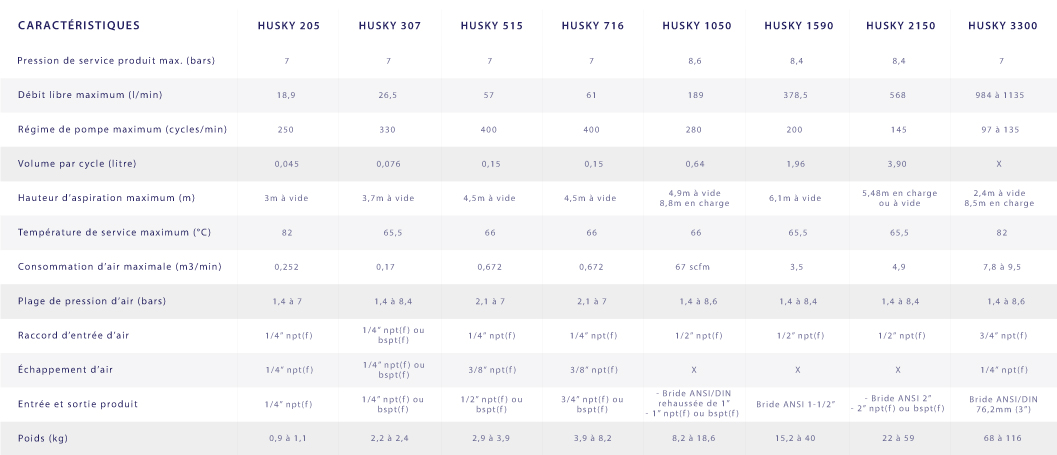Select the Plage de pression d'air label
This screenshot has height=455, width=1057.
pyautogui.click(x=92, y=301)
